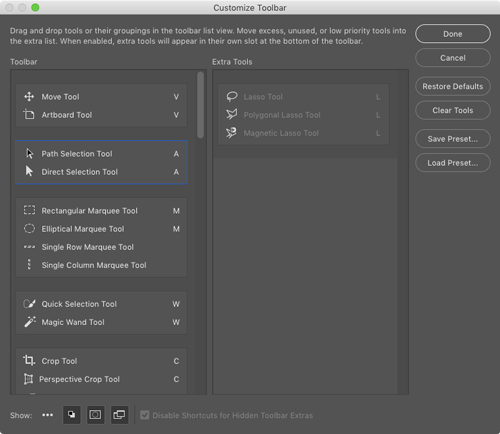
Task: Toggle the screen mode Show icon
Action: 119,415
